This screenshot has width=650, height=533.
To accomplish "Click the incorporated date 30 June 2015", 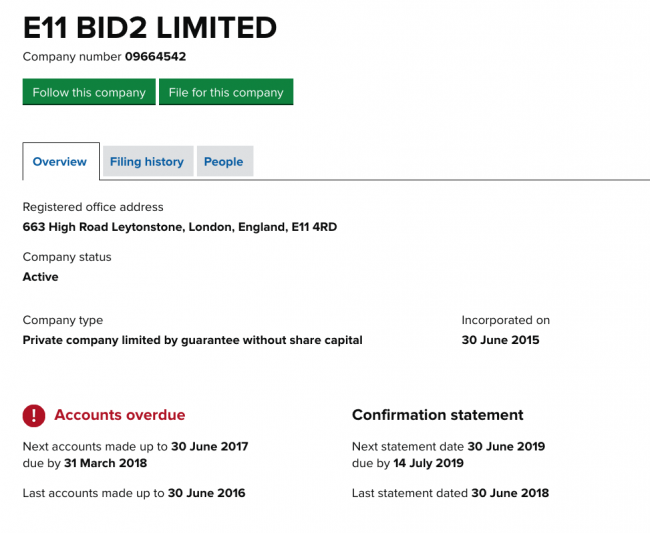I will [x=500, y=340].
